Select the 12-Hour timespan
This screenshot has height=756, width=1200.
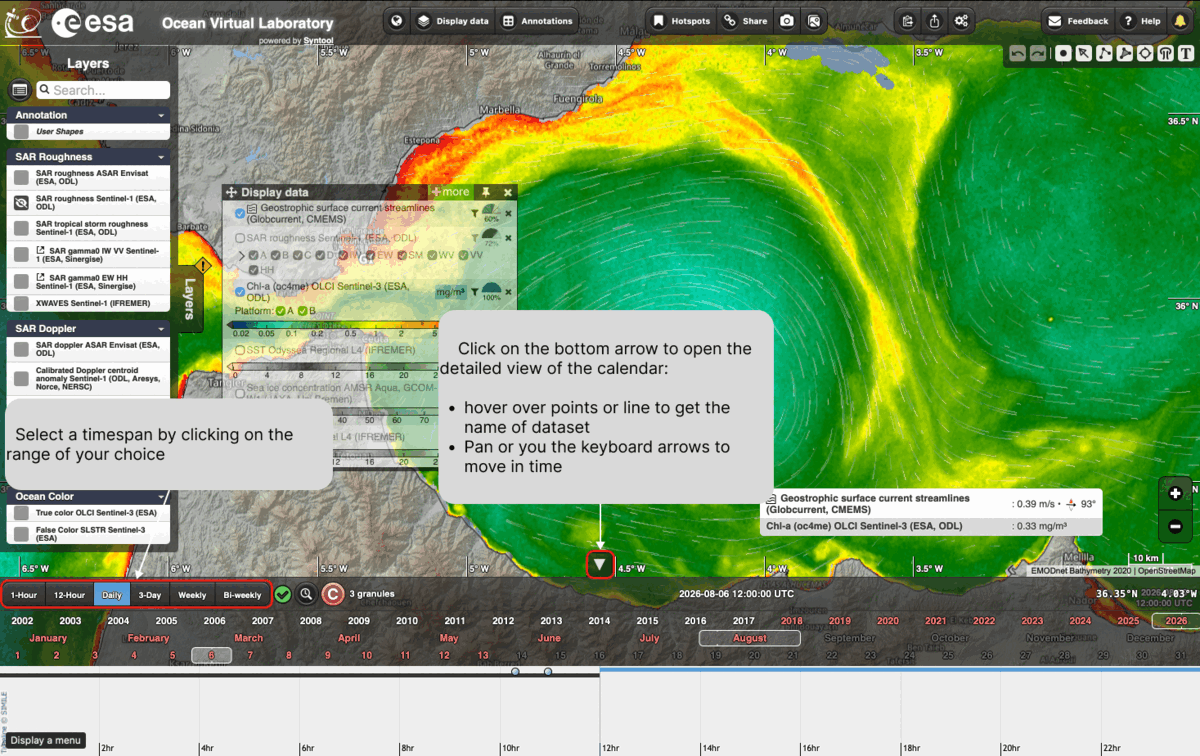click(x=69, y=595)
